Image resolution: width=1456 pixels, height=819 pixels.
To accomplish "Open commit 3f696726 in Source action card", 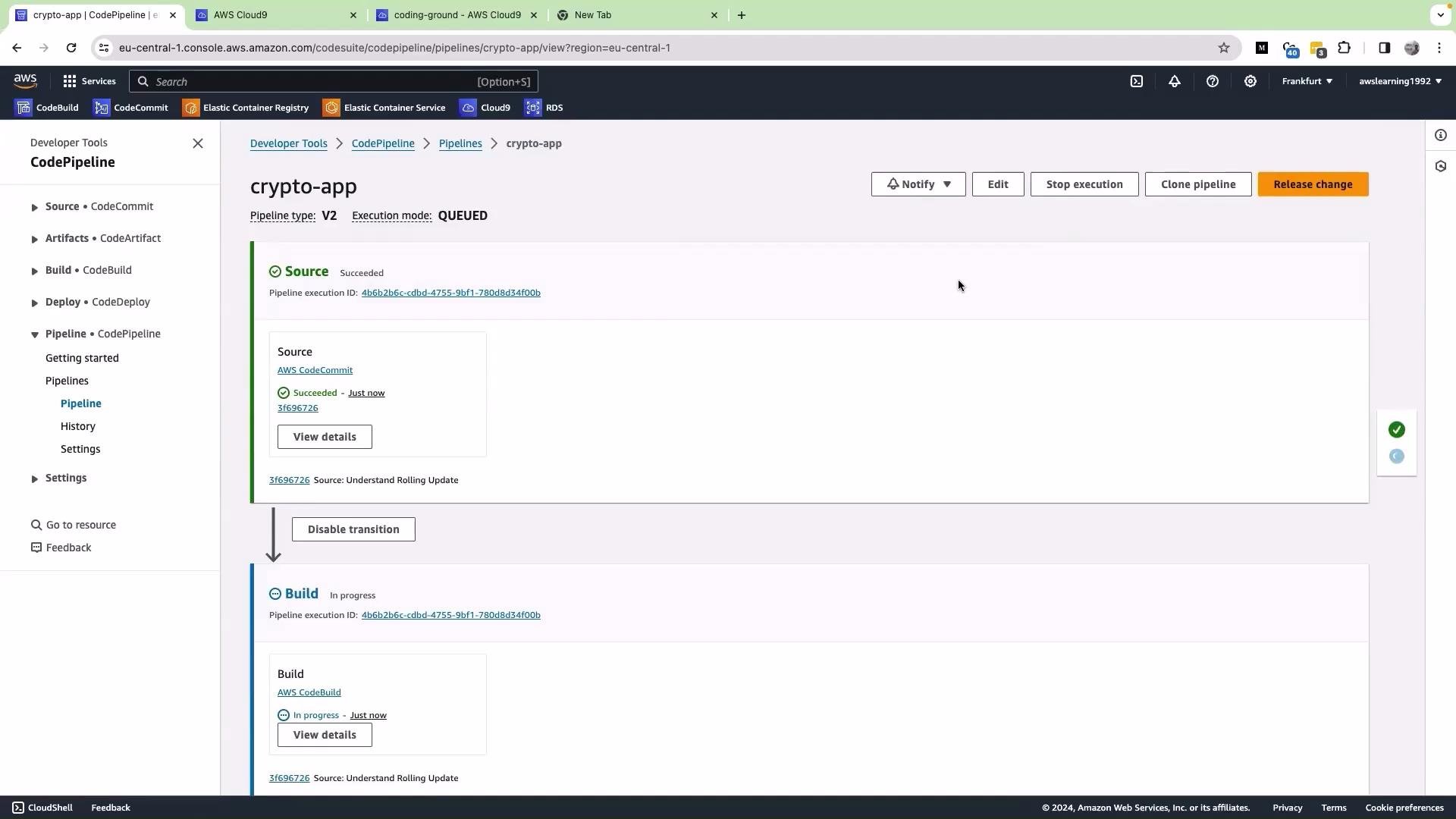I will point(297,408).
